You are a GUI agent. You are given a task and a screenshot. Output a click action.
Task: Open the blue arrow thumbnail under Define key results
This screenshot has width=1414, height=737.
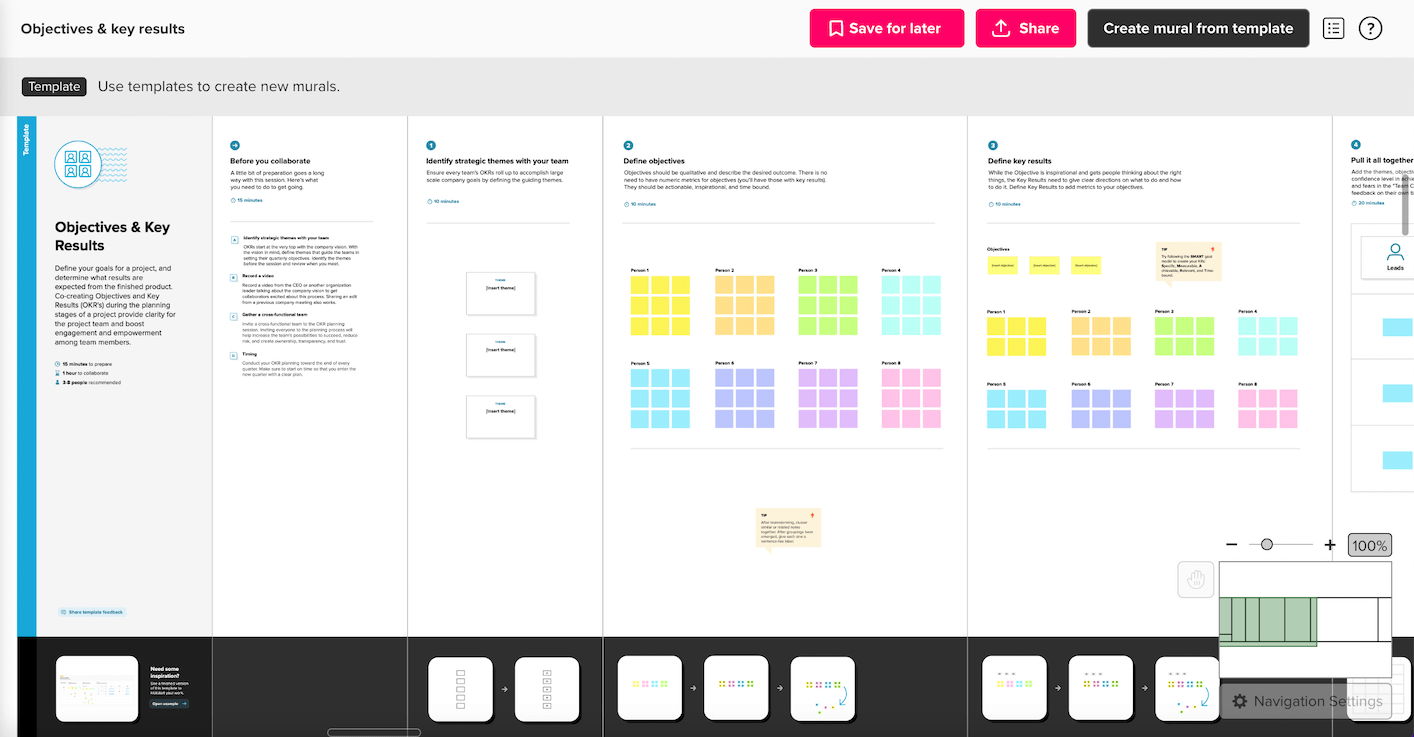(1188, 689)
